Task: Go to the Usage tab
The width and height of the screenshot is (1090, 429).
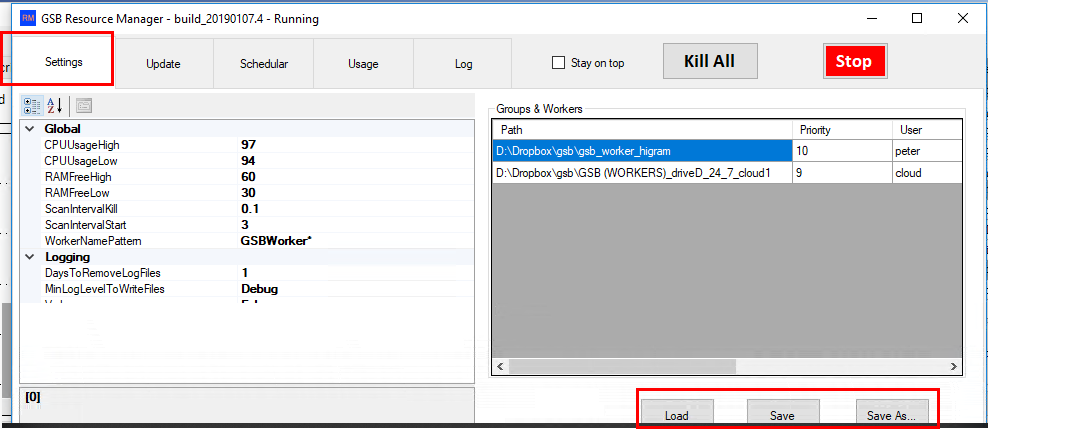Action: [363, 64]
